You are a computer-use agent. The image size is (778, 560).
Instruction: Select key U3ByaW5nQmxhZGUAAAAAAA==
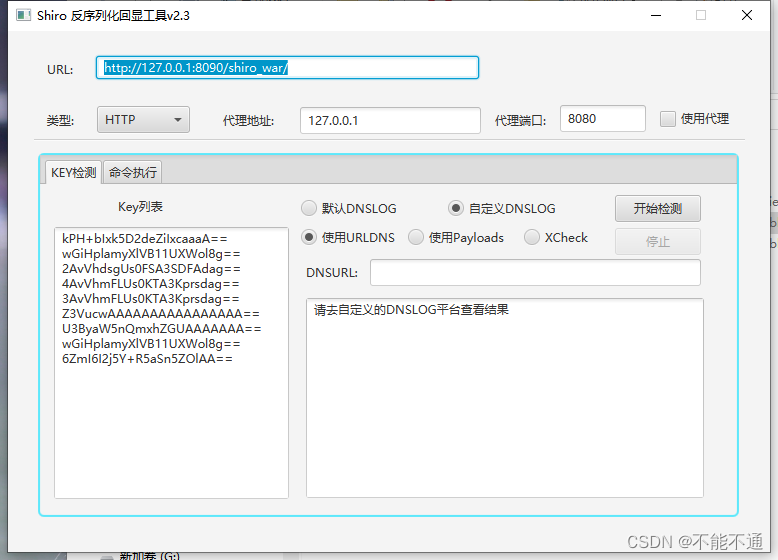coord(161,329)
